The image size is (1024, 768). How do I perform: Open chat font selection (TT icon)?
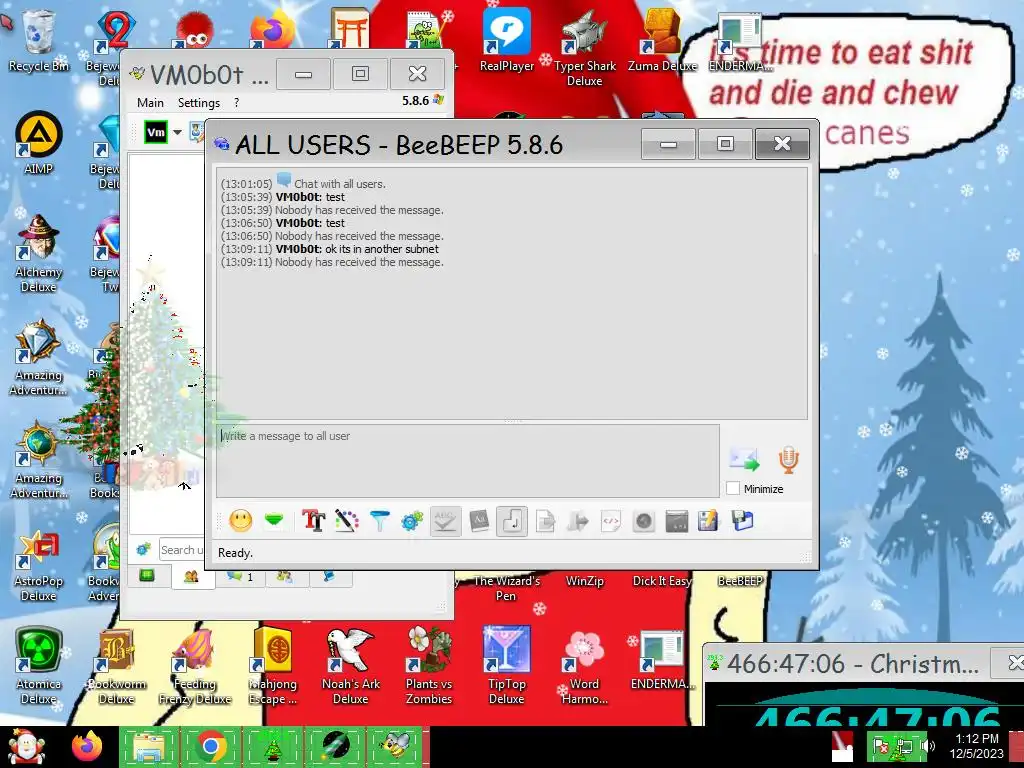coord(313,521)
